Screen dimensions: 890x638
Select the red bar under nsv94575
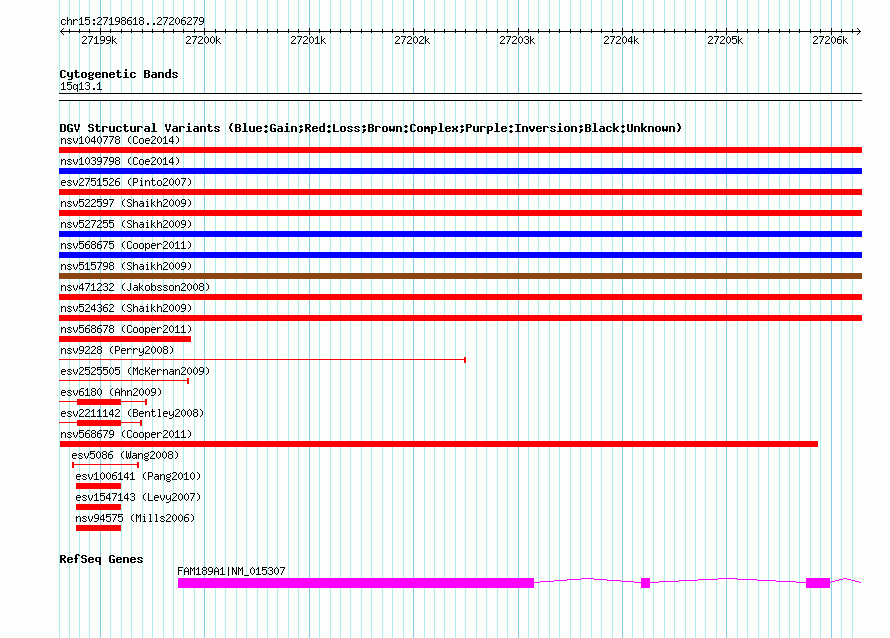click(x=98, y=528)
